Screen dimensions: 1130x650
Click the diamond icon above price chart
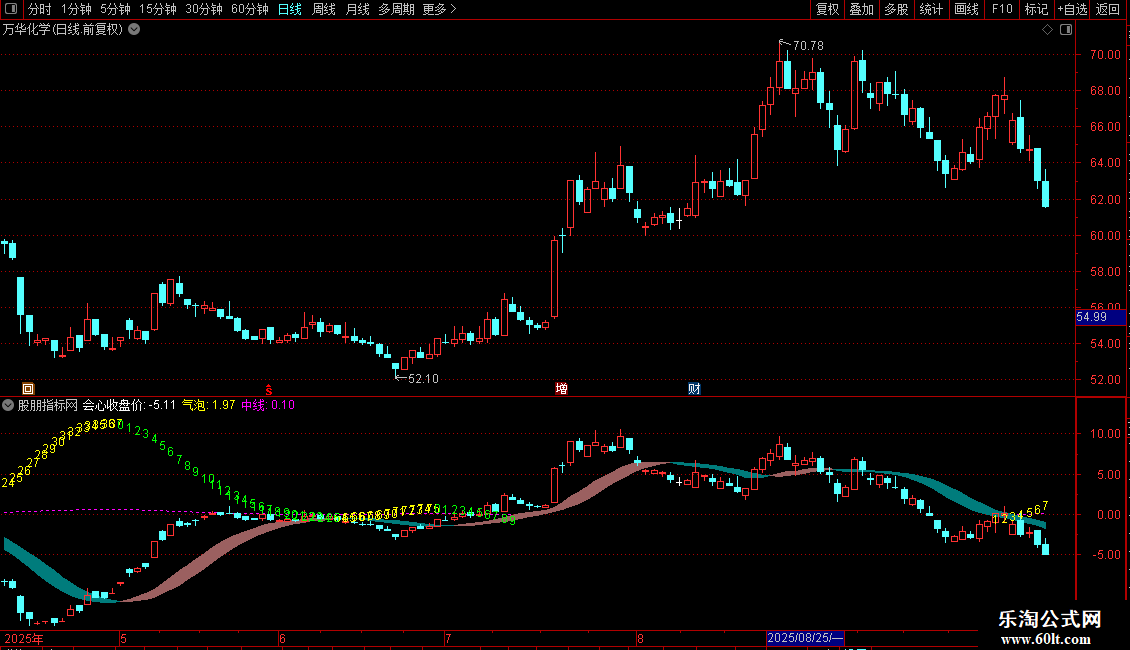coord(1048,30)
